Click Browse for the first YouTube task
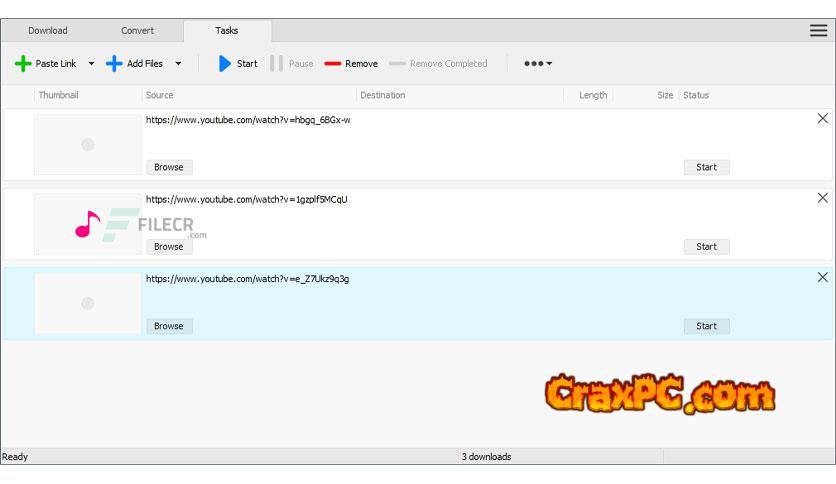 click(168, 167)
